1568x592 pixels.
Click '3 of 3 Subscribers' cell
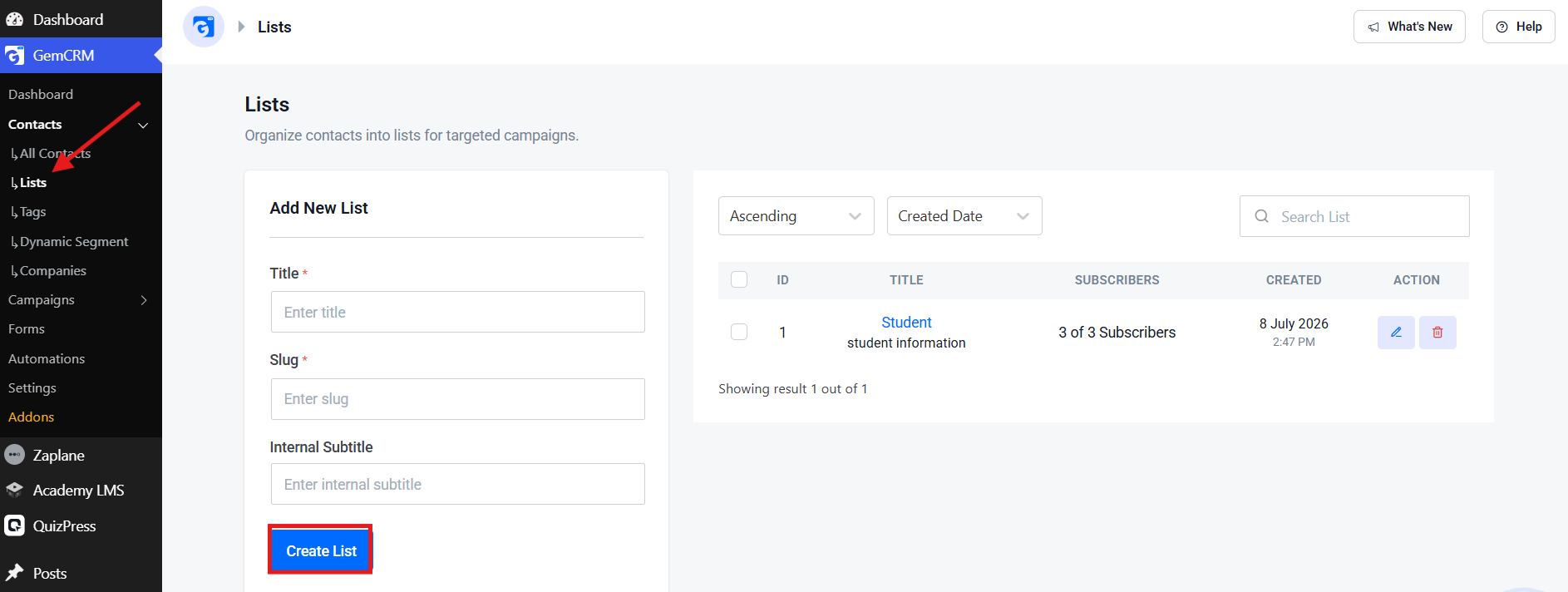coord(1117,333)
